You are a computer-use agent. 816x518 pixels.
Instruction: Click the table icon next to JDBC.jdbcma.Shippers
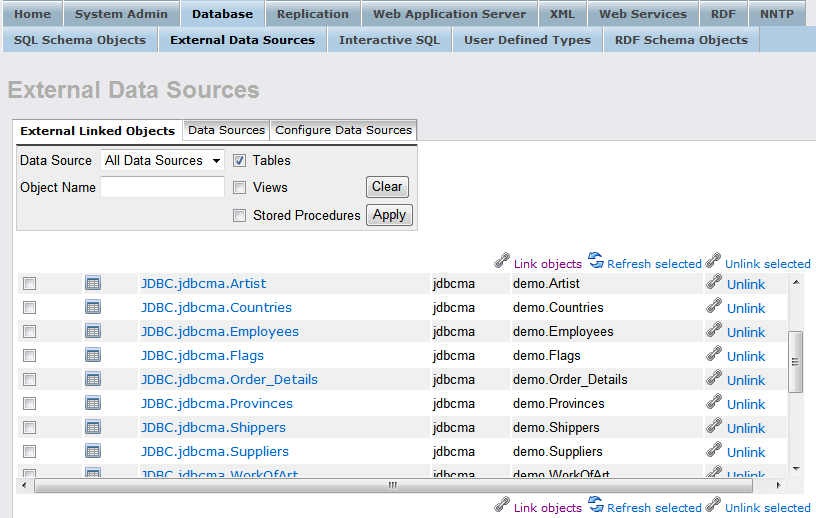pyautogui.click(x=93, y=427)
